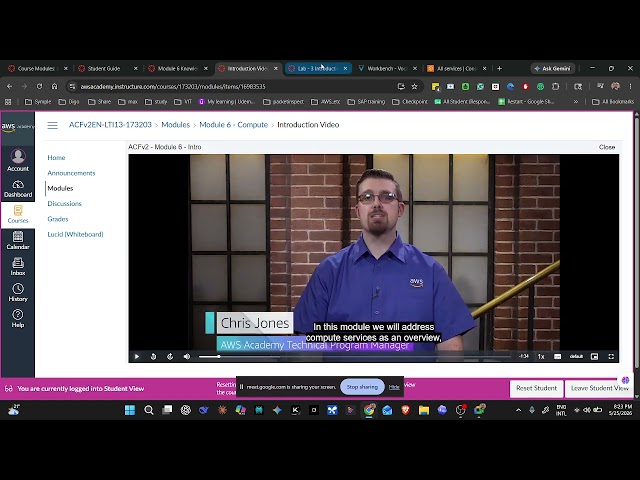Screen dimensions: 640x480
Task: Enable picture-in-picture mode for the video
Action: tap(594, 356)
